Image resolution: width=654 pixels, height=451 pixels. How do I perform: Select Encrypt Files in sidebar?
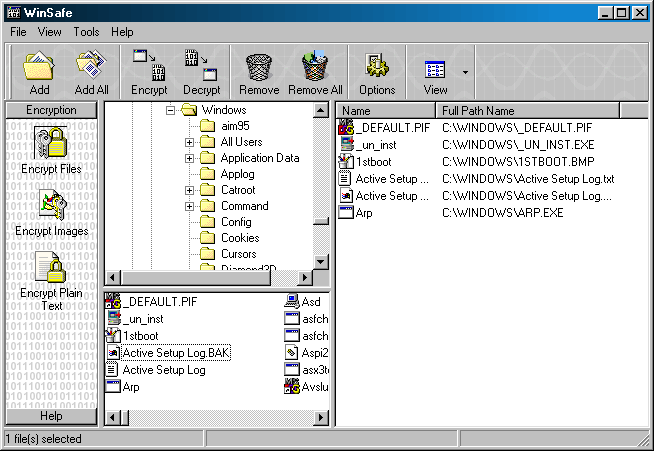[x=51, y=151]
